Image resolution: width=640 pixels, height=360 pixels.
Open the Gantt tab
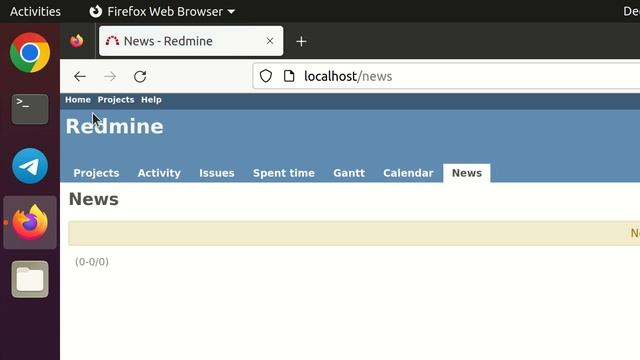[349, 173]
